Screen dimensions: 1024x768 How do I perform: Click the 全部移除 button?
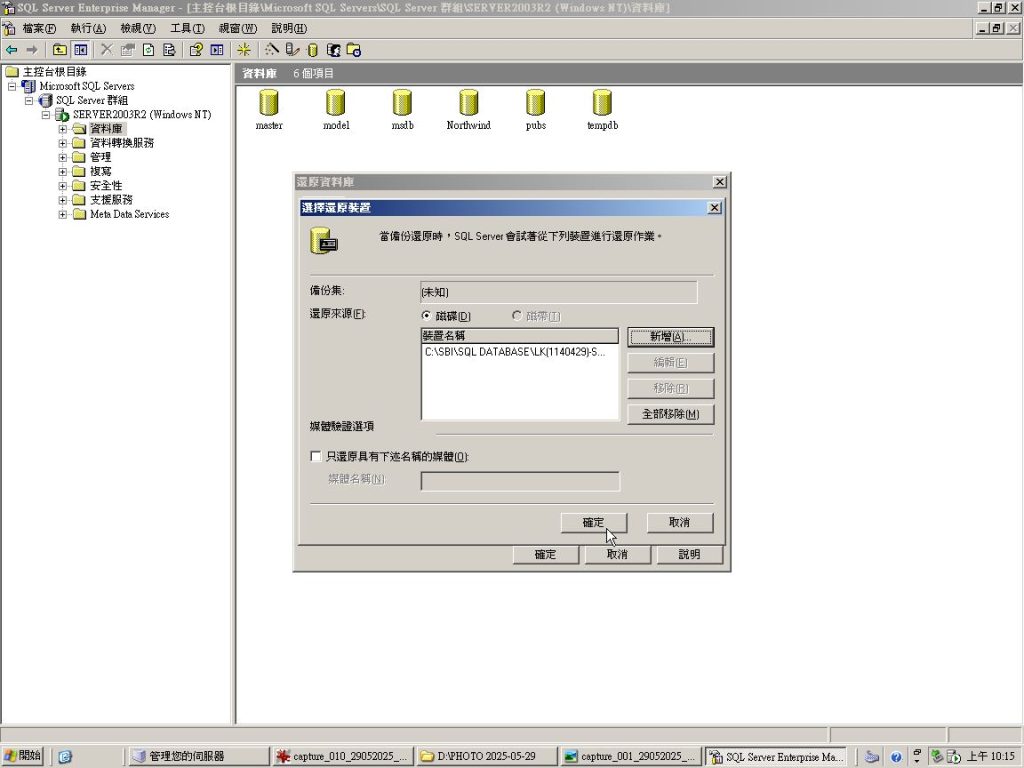670,414
